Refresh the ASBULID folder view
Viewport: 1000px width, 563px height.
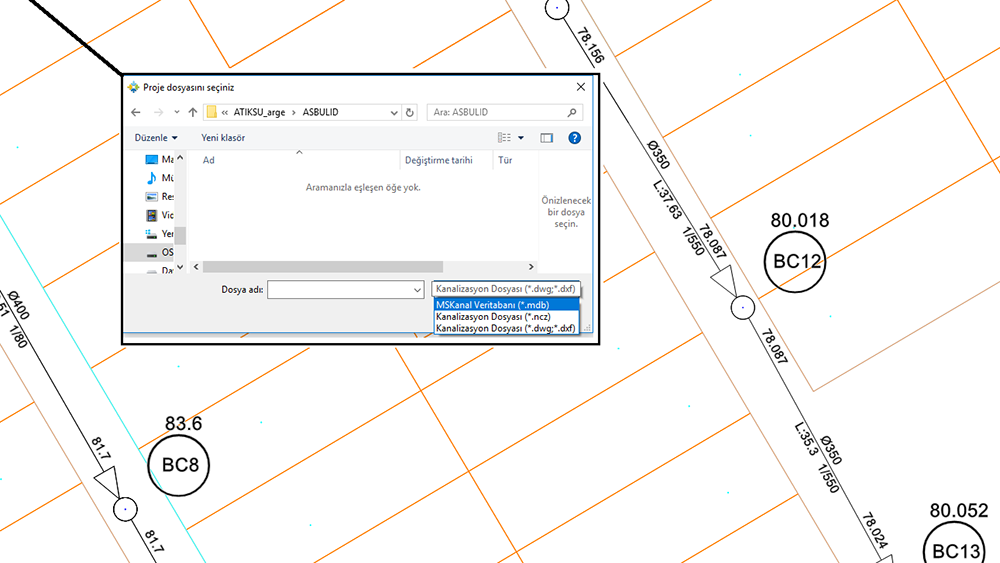click(410, 113)
